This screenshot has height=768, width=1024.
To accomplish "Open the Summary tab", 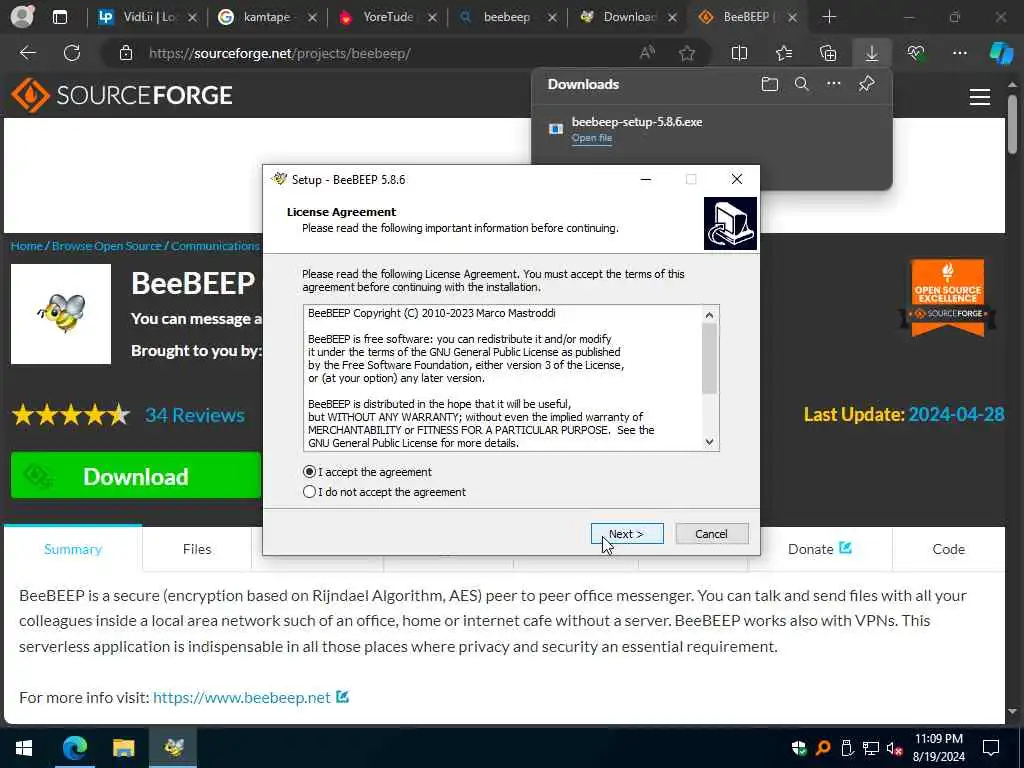I will click(x=72, y=549).
